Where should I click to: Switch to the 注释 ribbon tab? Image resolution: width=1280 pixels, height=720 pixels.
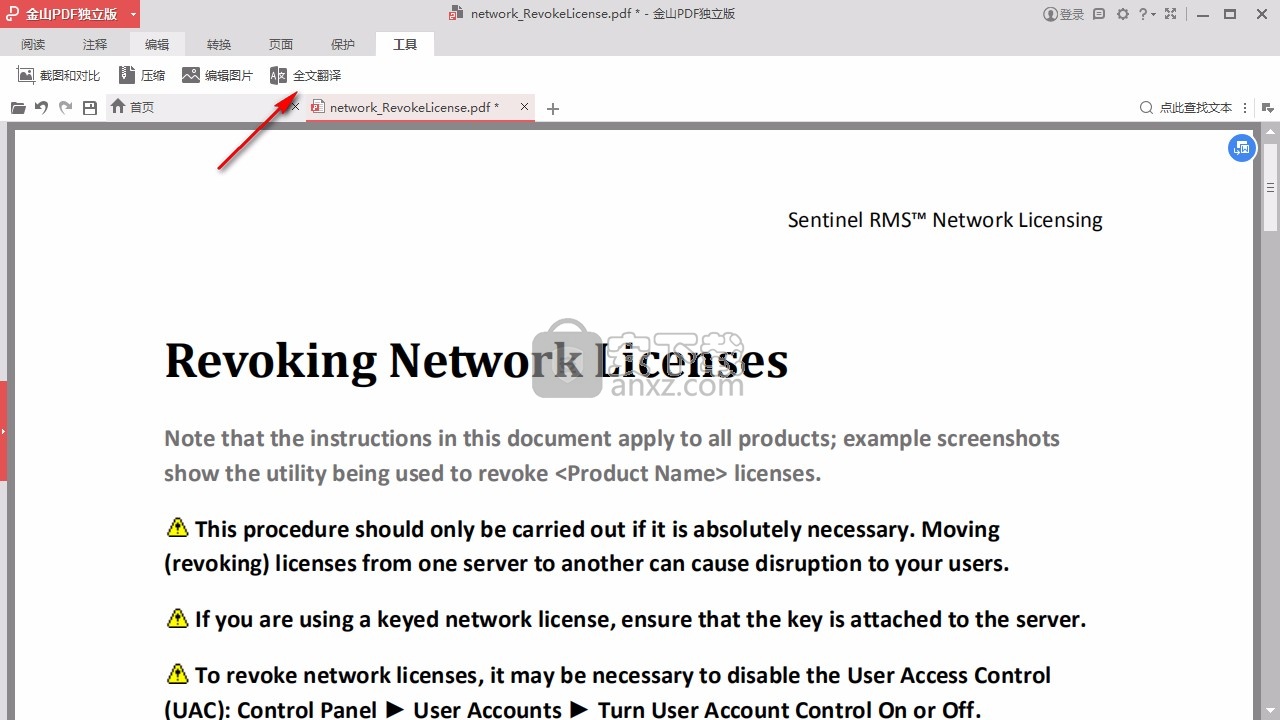(95, 45)
